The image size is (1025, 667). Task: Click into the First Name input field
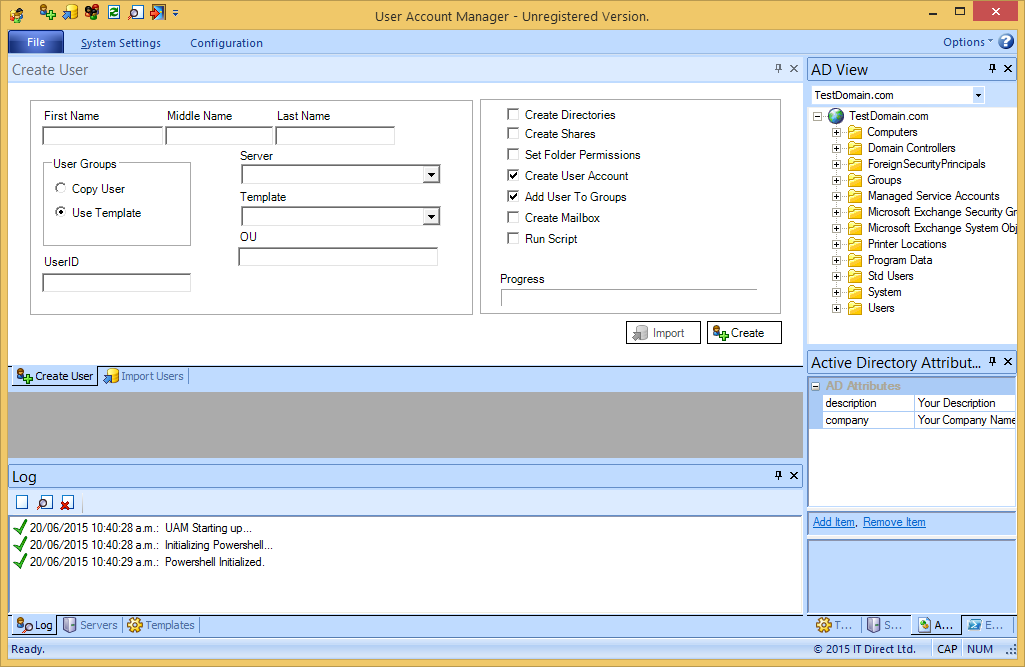coord(102,136)
